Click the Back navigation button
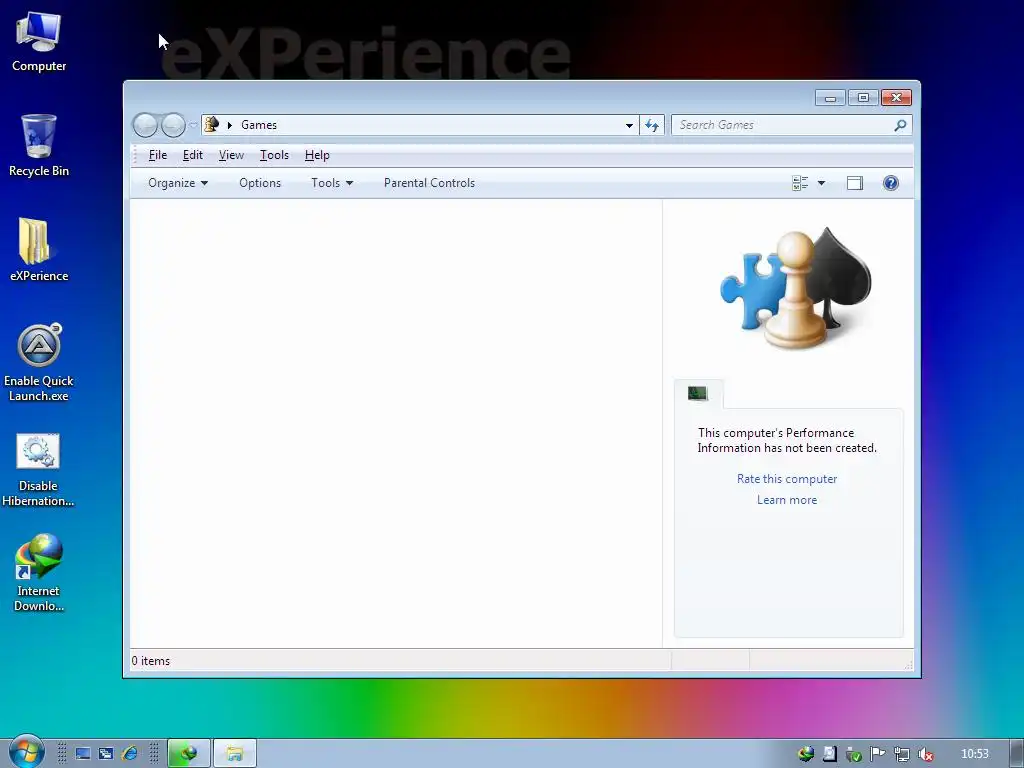 tap(145, 125)
